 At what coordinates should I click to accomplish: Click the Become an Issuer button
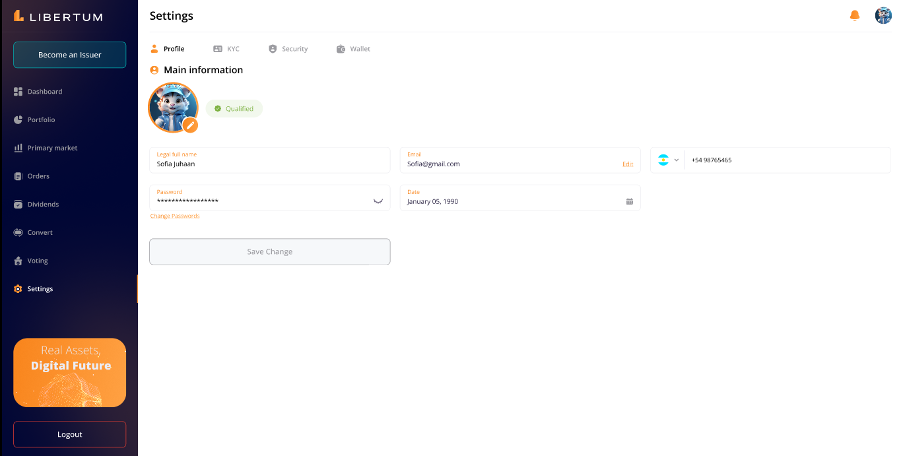[70, 55]
